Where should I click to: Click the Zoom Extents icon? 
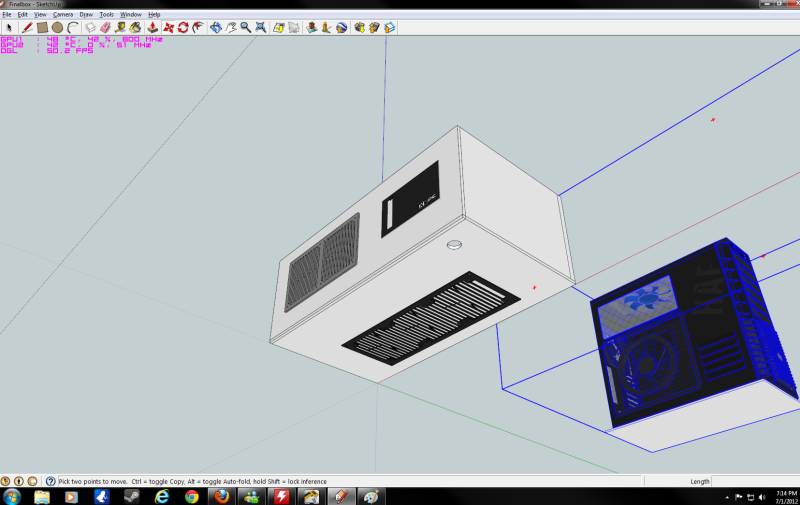(261, 27)
